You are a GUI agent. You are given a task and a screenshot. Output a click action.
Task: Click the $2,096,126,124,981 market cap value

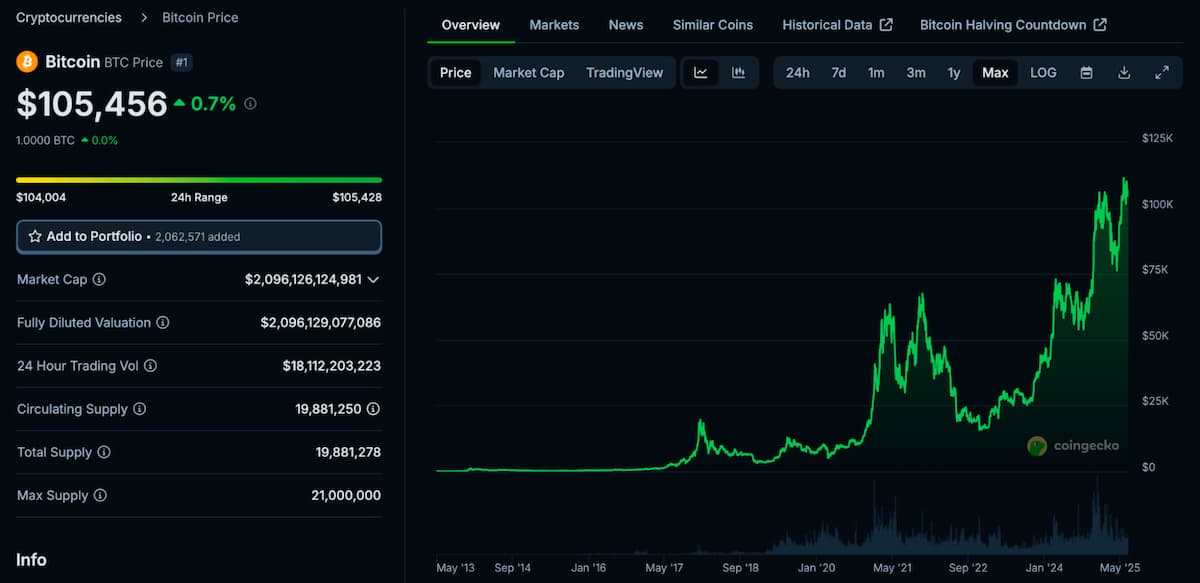point(303,280)
